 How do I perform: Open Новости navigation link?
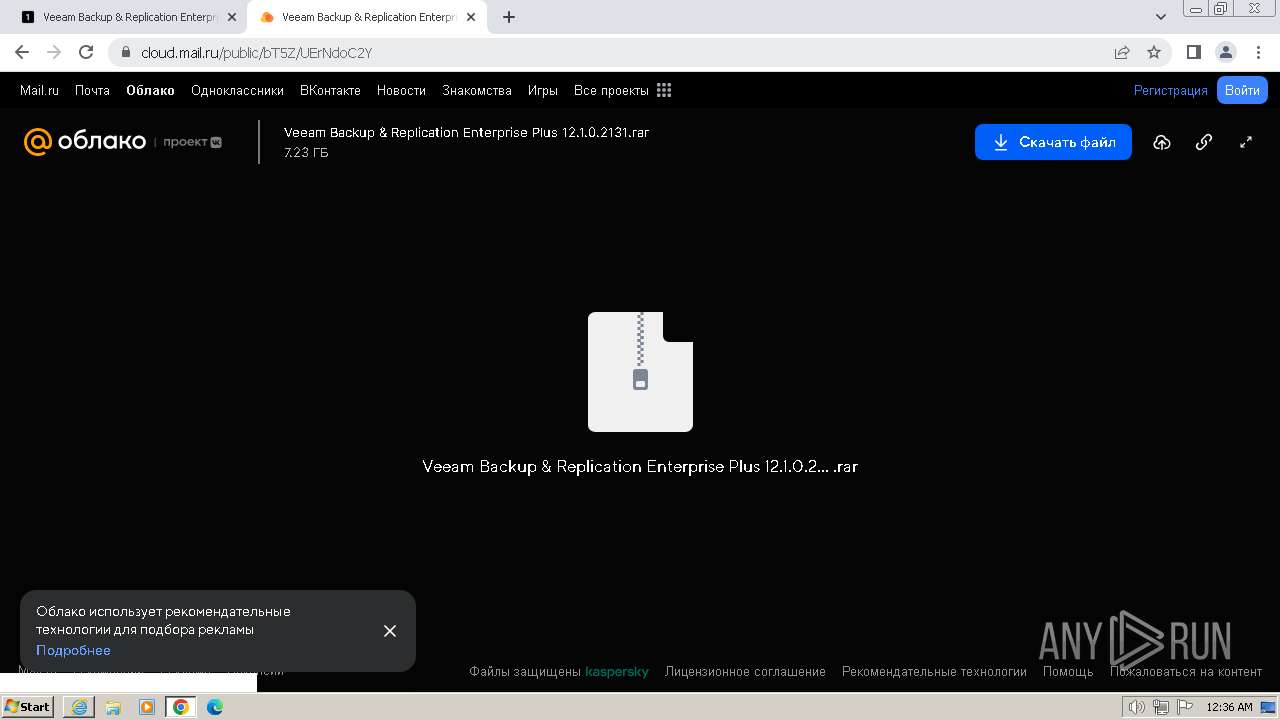(401, 90)
